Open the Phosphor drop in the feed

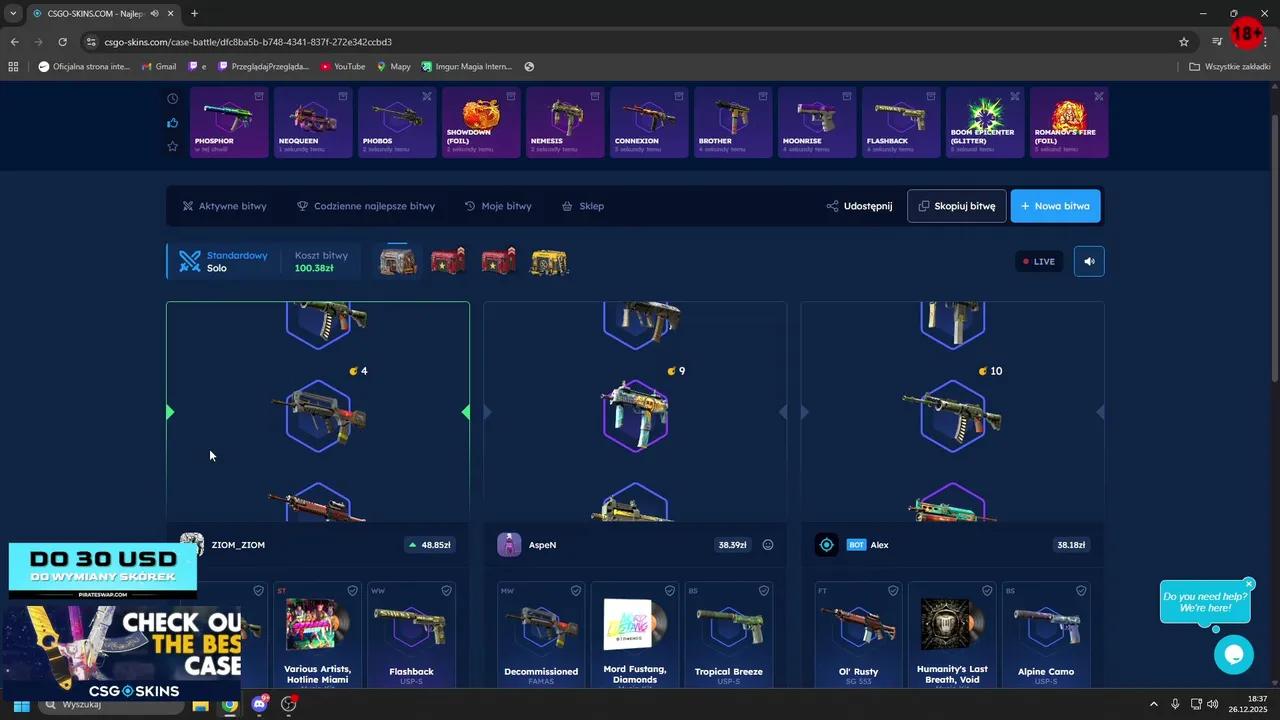coord(228,122)
